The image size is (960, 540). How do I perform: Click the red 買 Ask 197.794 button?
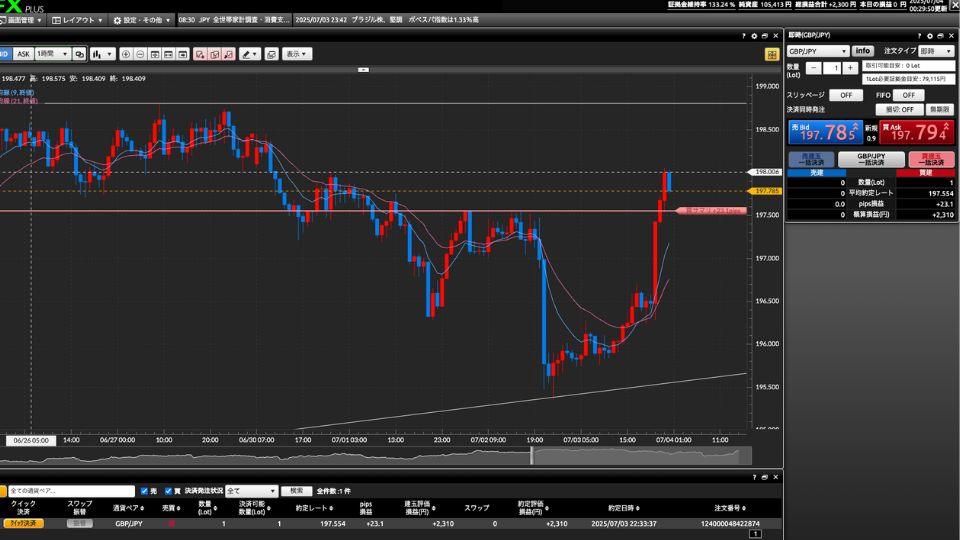click(917, 132)
